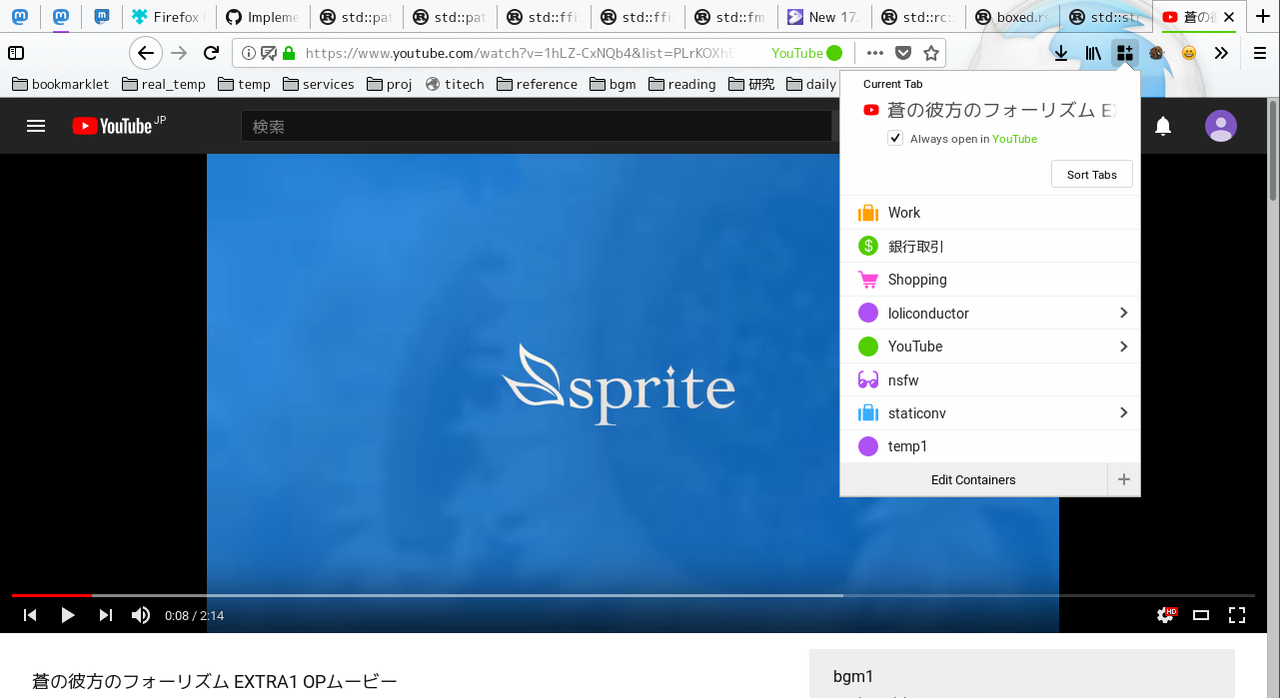Open the bookmarklet bookmarks folder

pyautogui.click(x=60, y=84)
